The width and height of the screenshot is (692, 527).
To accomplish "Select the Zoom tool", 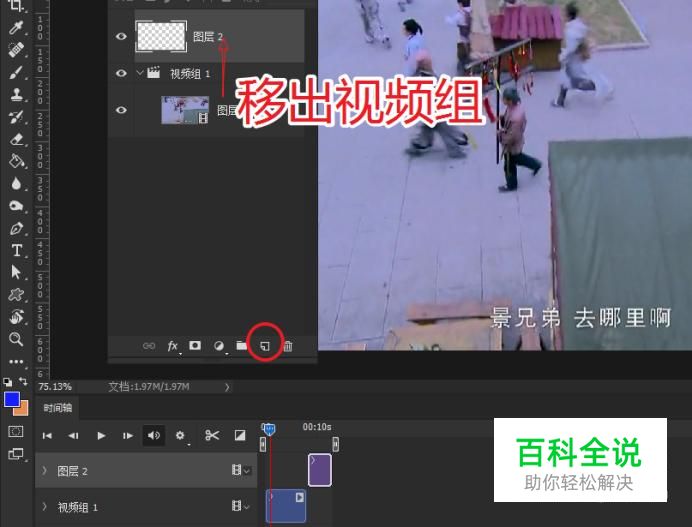I will pyautogui.click(x=16, y=339).
